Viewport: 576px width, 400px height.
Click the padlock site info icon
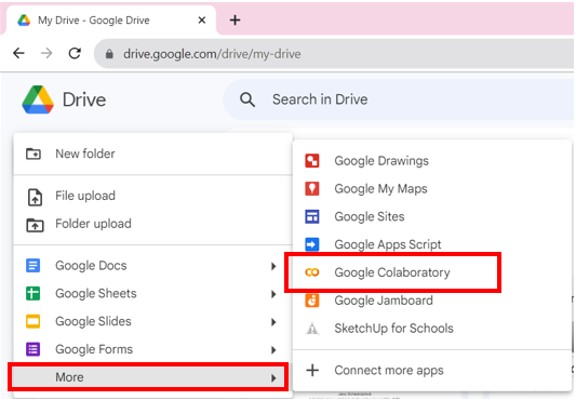pyautogui.click(x=109, y=54)
